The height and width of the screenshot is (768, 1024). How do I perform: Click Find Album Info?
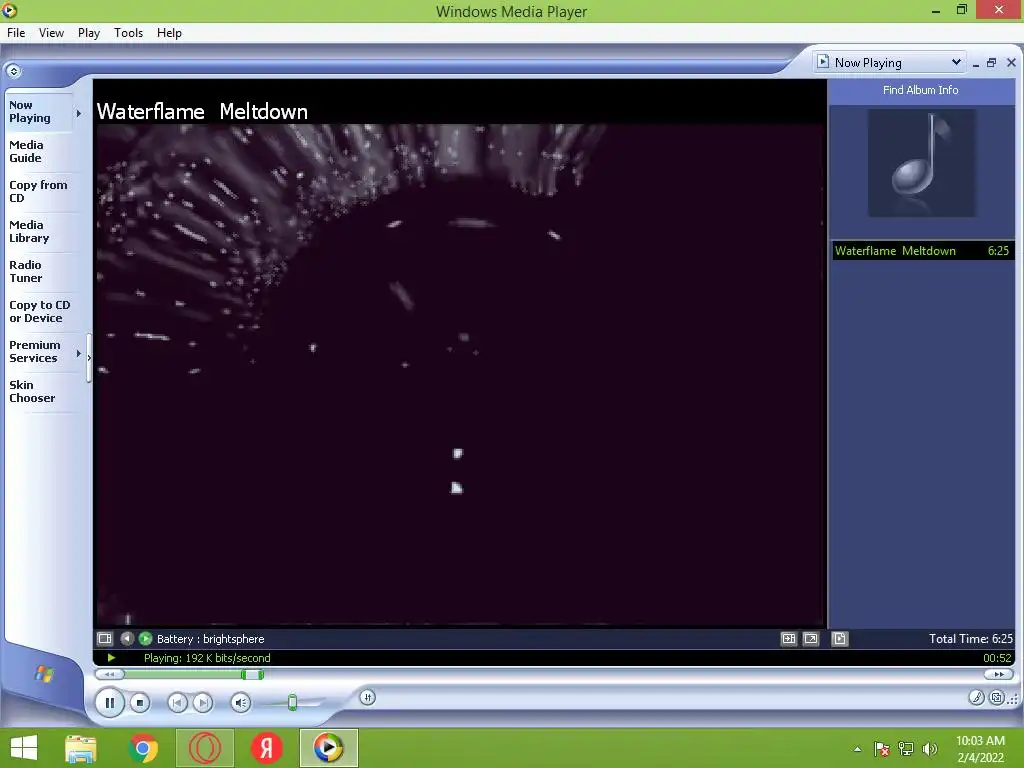point(921,90)
